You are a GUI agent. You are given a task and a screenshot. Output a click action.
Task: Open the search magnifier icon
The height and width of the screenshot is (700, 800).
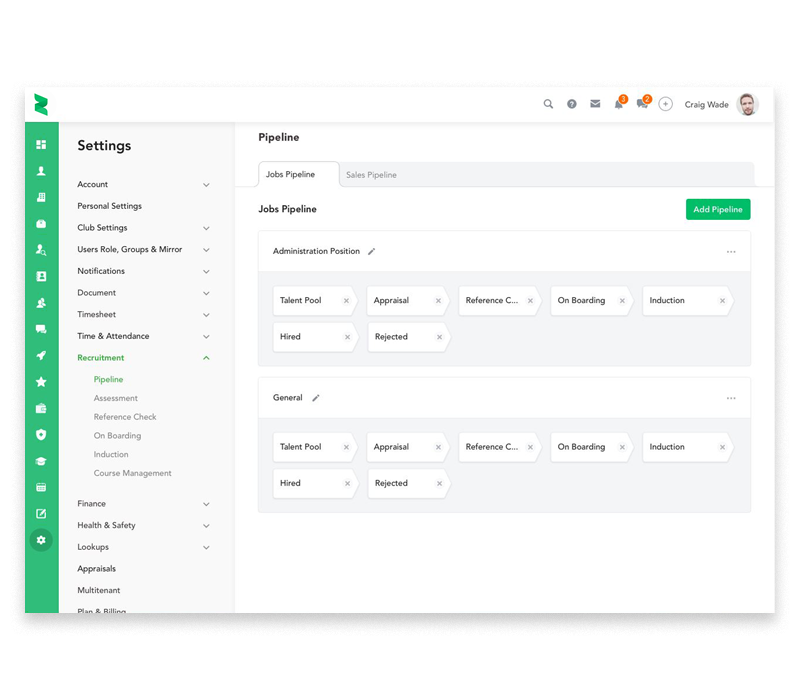point(548,104)
